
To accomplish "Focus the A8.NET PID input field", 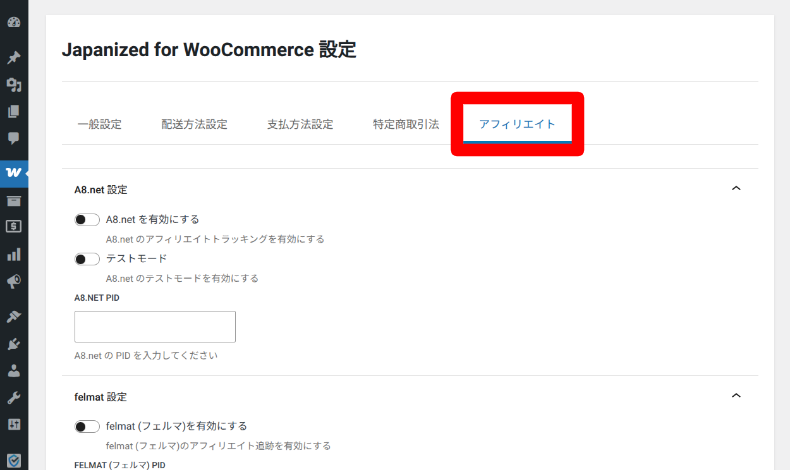I will [155, 327].
